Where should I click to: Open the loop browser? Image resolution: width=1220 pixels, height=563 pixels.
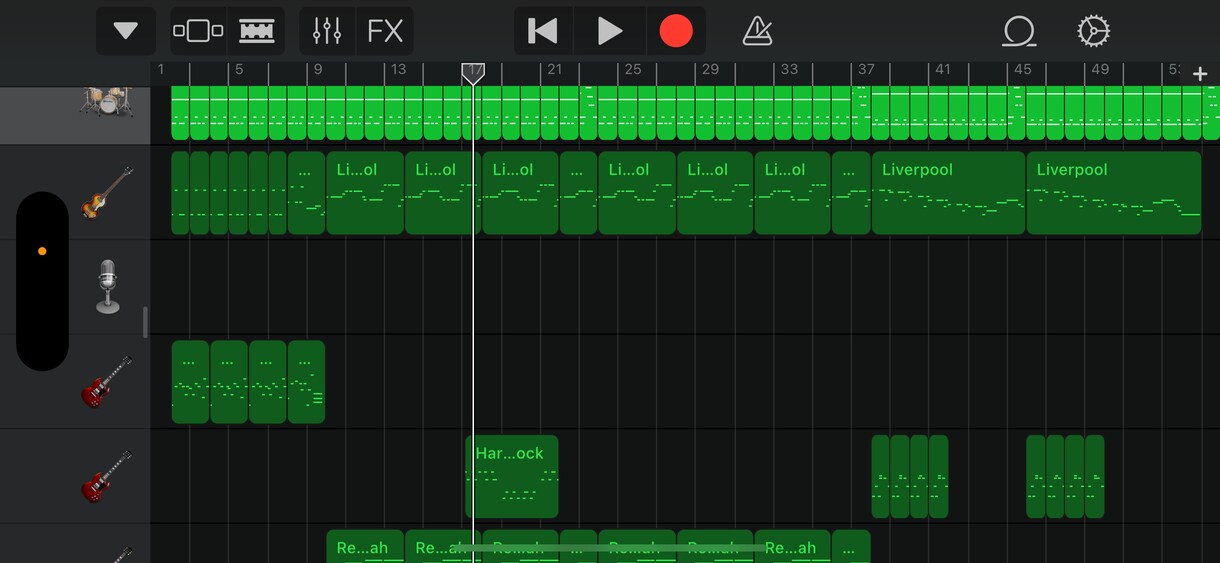[x=1019, y=31]
